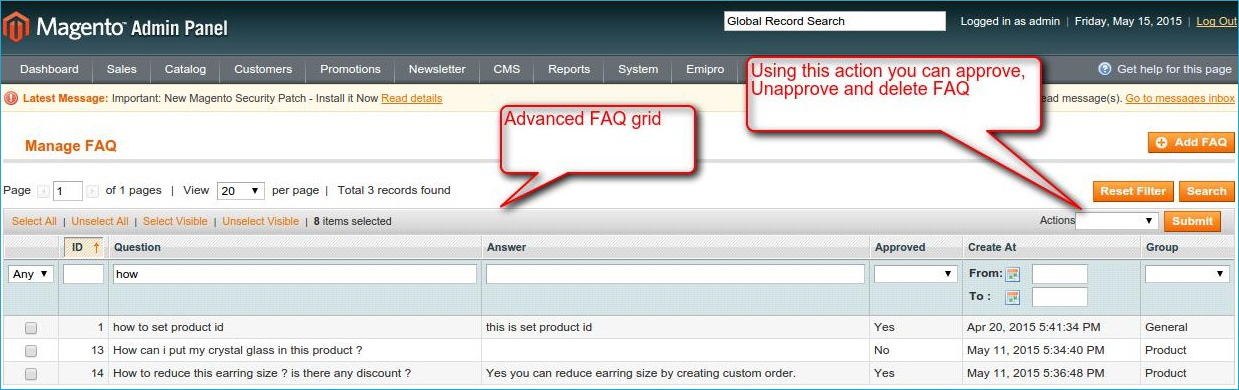Click the Latest Message warning icon
Viewport: 1239px width, 390px height.
point(12,98)
